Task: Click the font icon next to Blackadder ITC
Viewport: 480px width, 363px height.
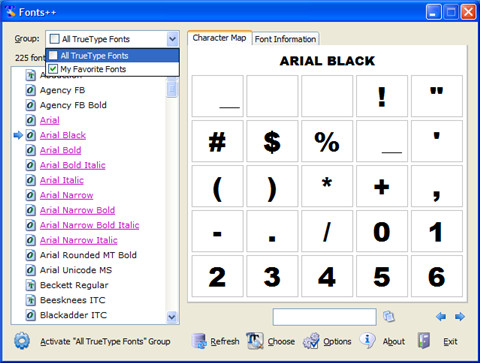Action: tap(30, 315)
